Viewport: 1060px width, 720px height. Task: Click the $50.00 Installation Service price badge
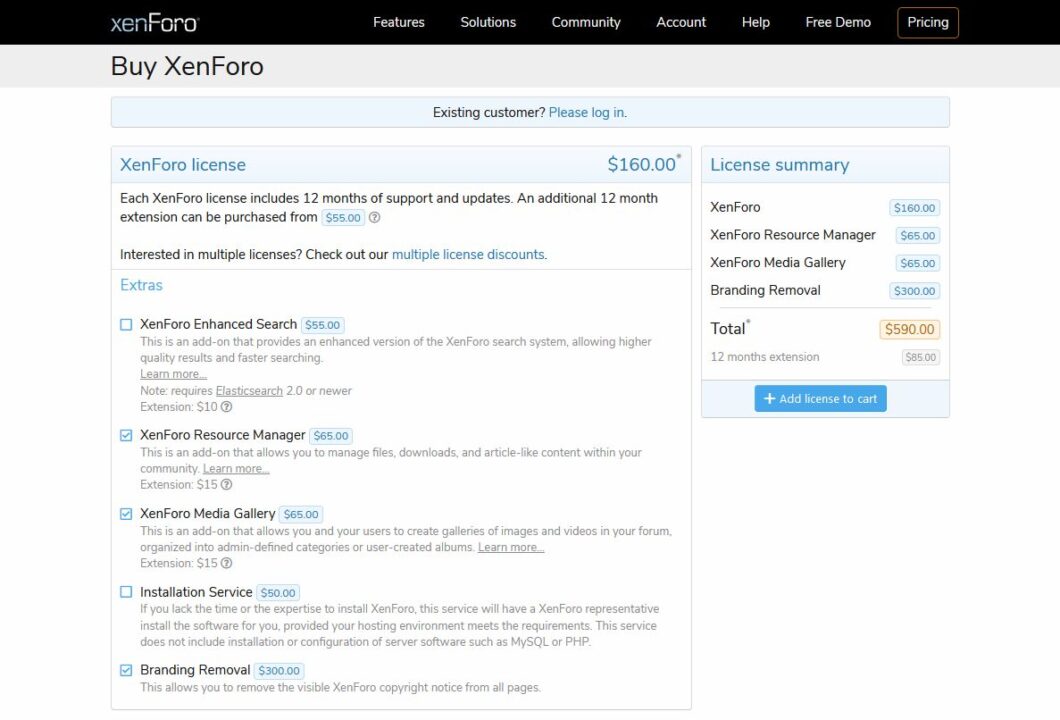click(278, 593)
